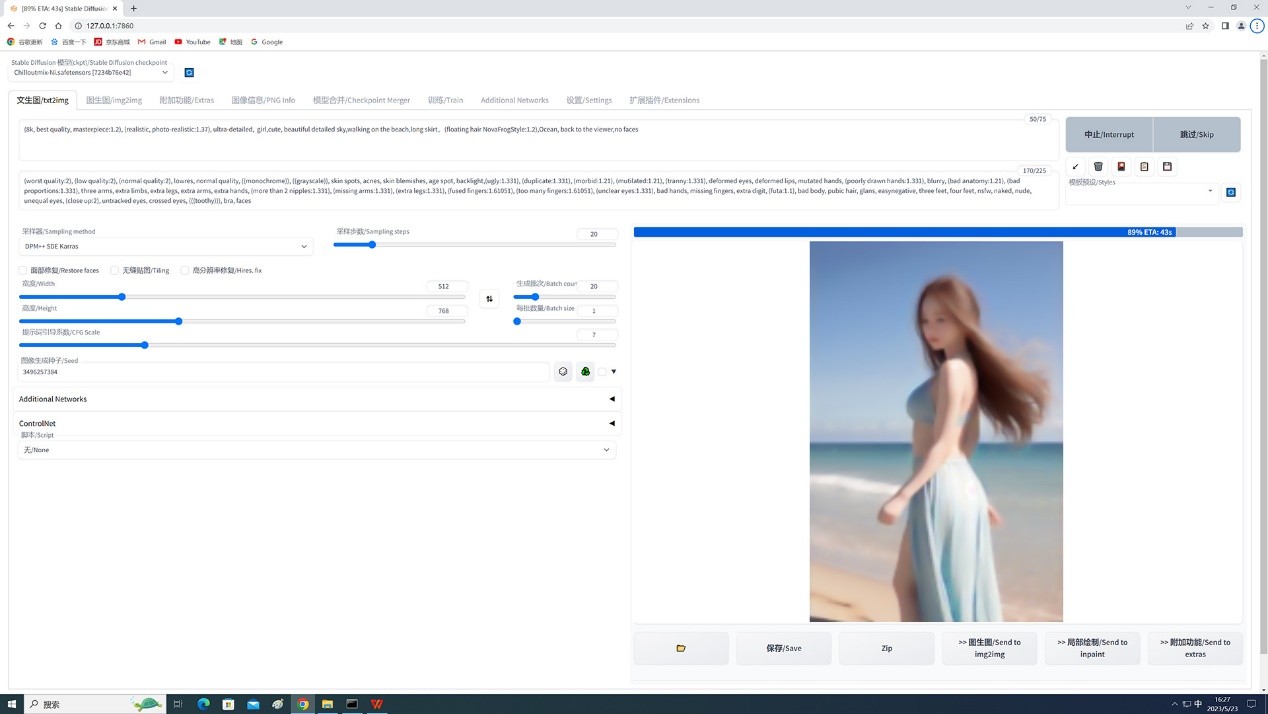Toggle the Tiling checkbox

click(x=115, y=270)
